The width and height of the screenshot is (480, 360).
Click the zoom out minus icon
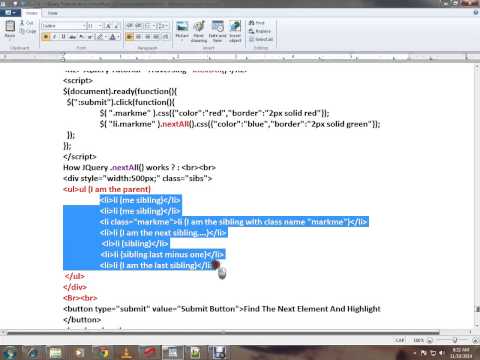[430, 340]
